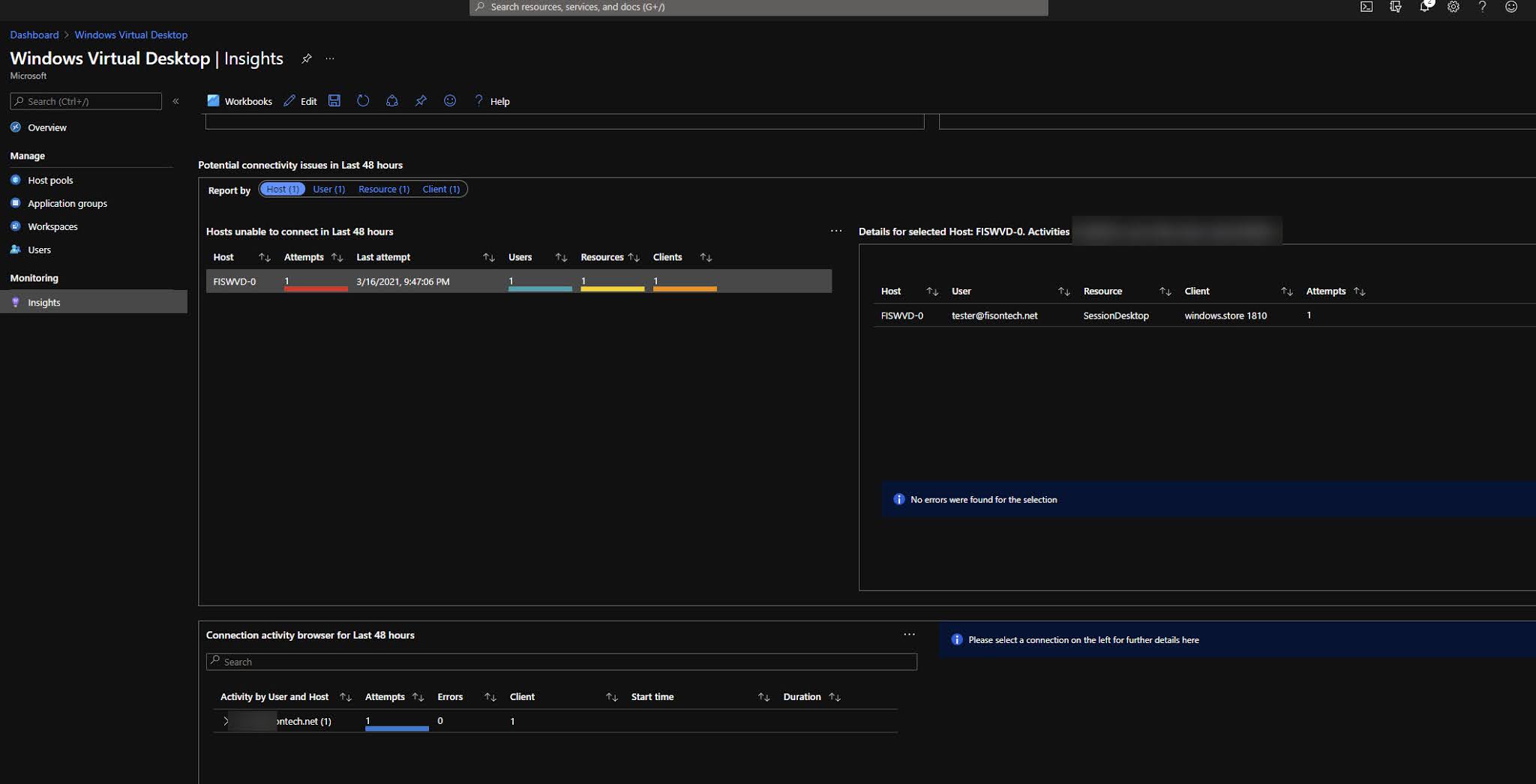1536x784 pixels.
Task: Open Host pools in the sidebar
Action: [50, 180]
